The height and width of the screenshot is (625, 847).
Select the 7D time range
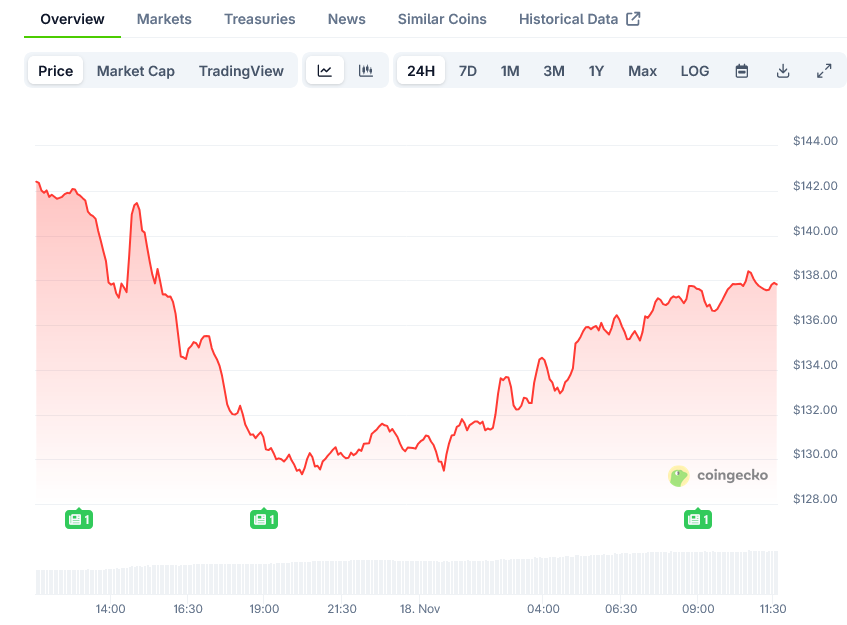click(x=467, y=71)
